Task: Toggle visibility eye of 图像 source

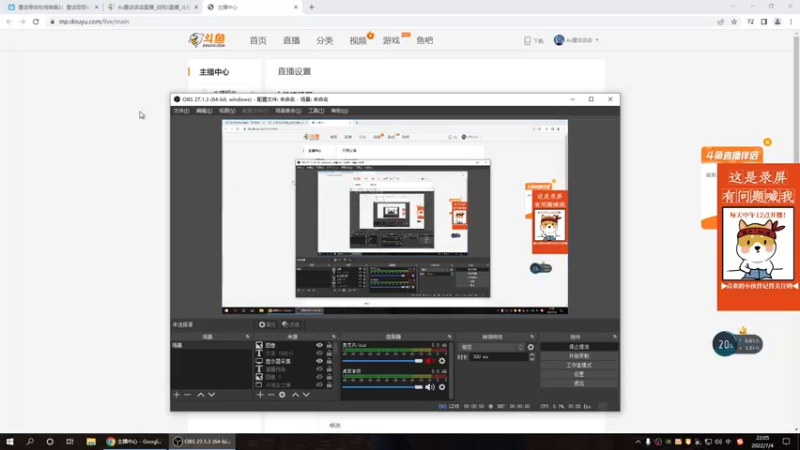Action: pyautogui.click(x=319, y=345)
